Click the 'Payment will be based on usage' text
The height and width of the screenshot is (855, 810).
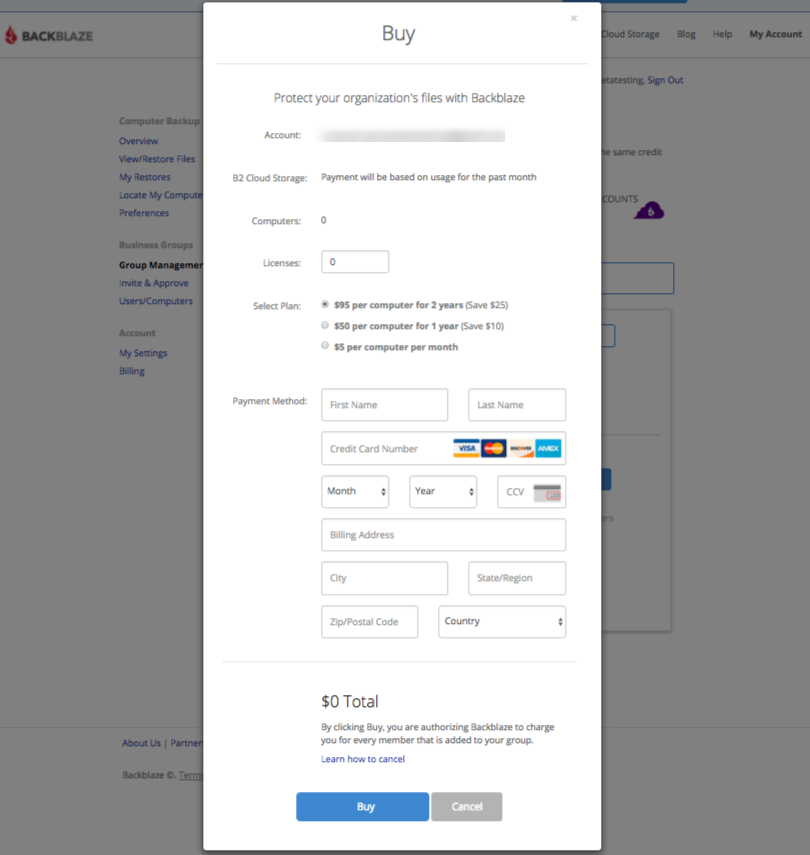[429, 177]
